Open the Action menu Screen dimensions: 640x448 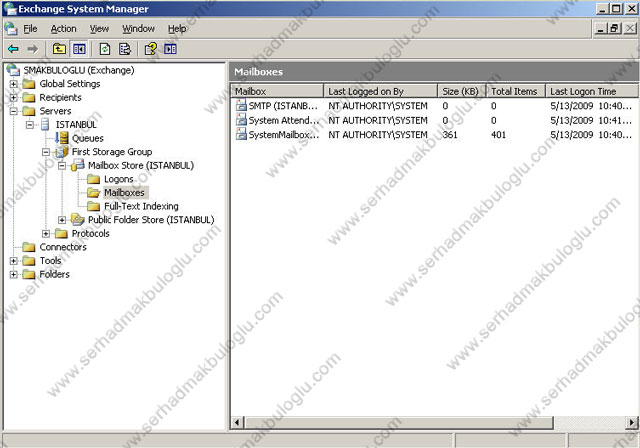(63, 29)
